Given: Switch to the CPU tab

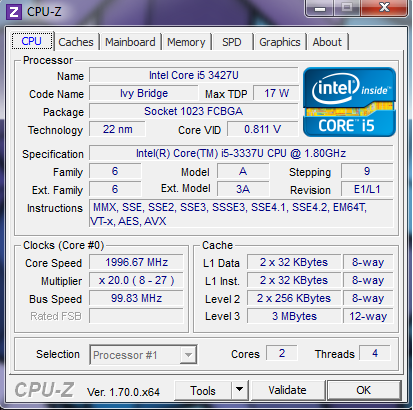Looking at the screenshot, I should pyautogui.click(x=32, y=41).
